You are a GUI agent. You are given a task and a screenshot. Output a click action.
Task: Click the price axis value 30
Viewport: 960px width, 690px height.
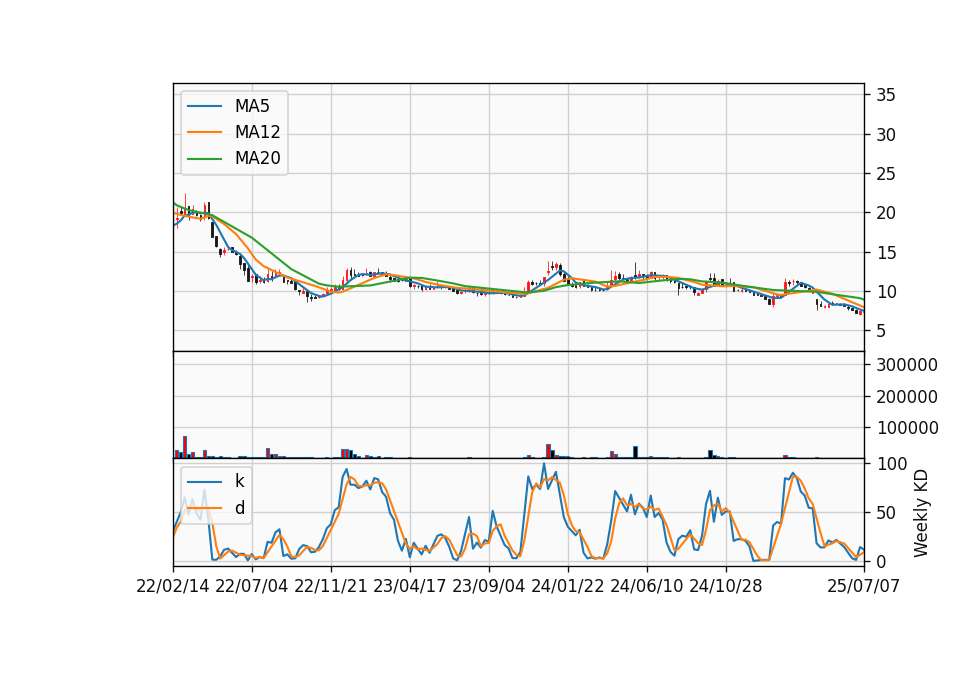(x=886, y=135)
